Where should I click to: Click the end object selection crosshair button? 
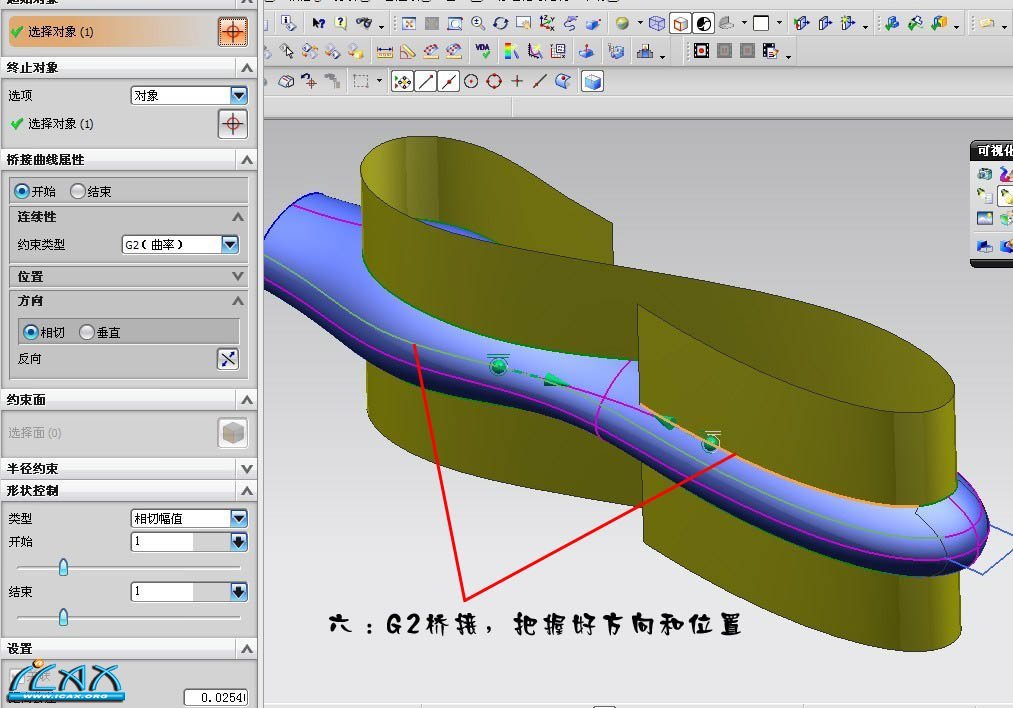click(232, 124)
